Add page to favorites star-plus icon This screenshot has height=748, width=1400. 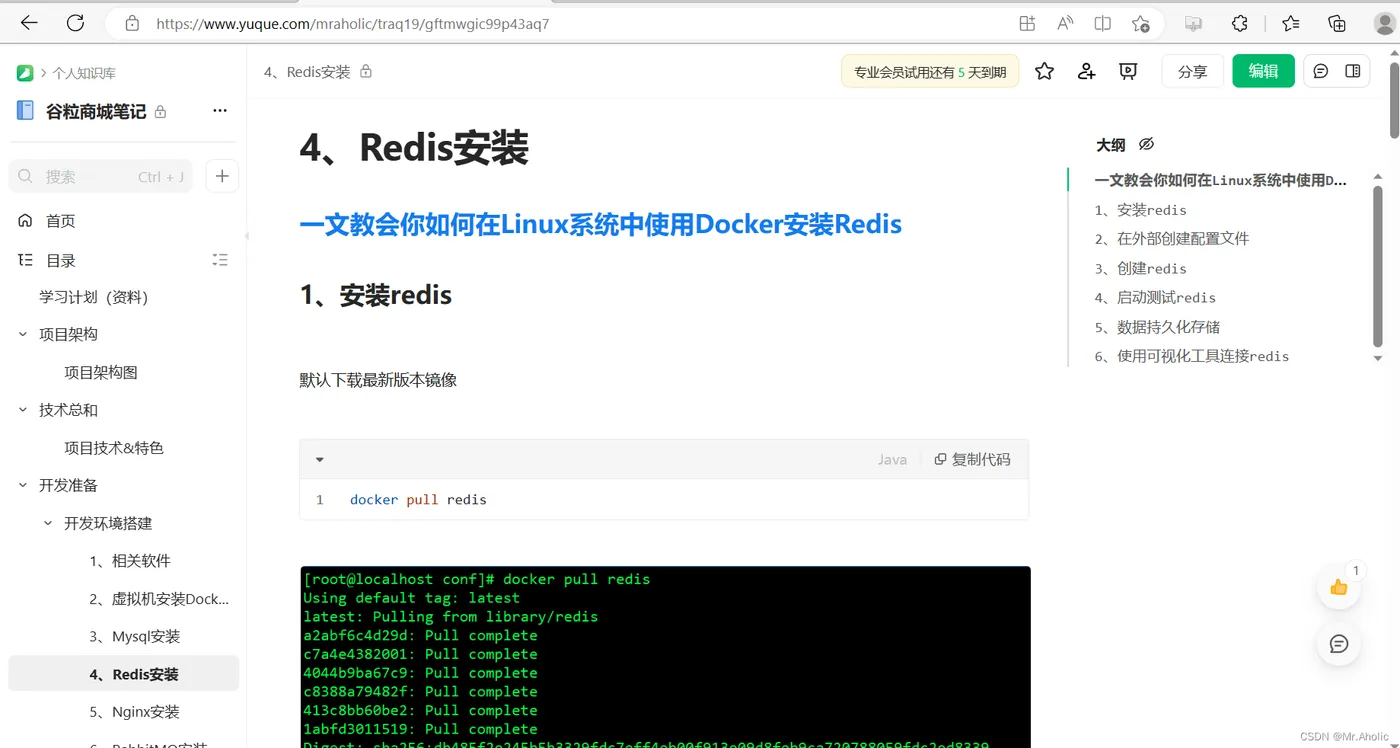(x=1140, y=23)
